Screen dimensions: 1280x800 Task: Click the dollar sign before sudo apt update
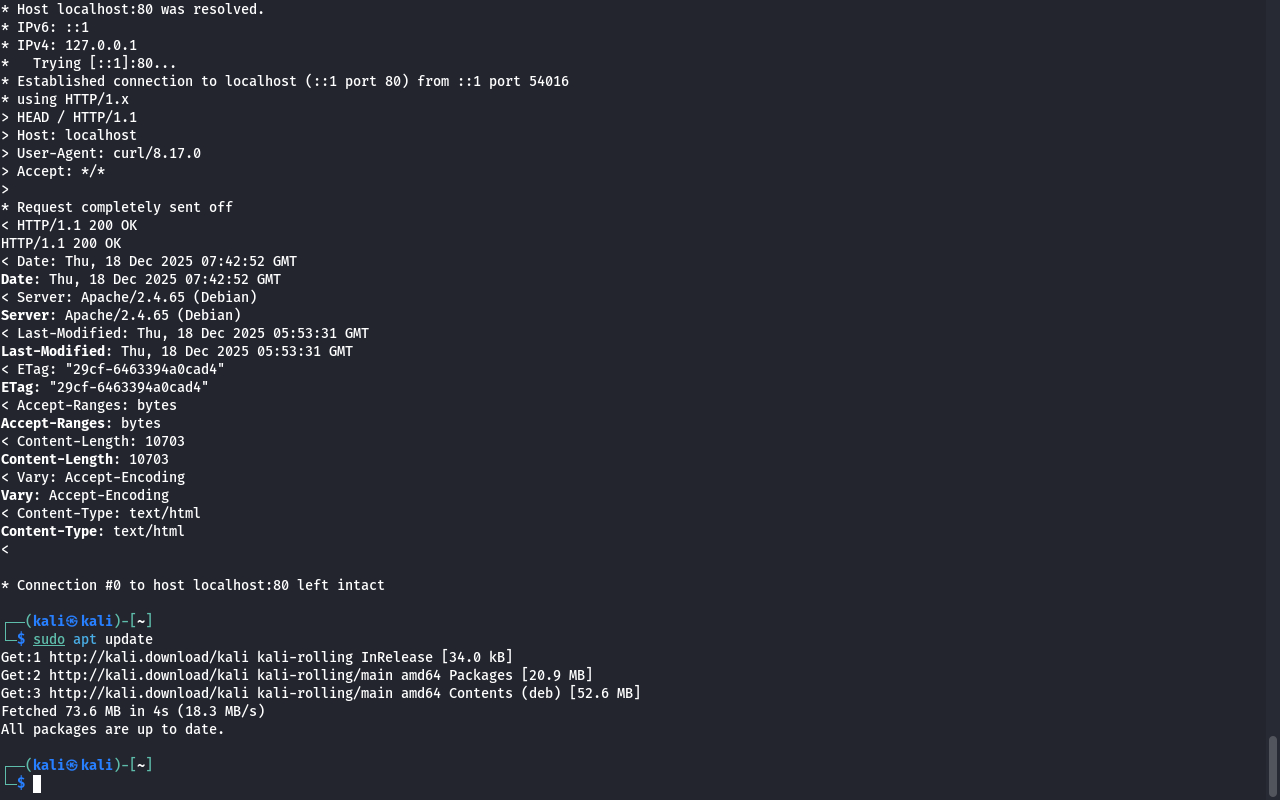pyautogui.click(x=21, y=639)
